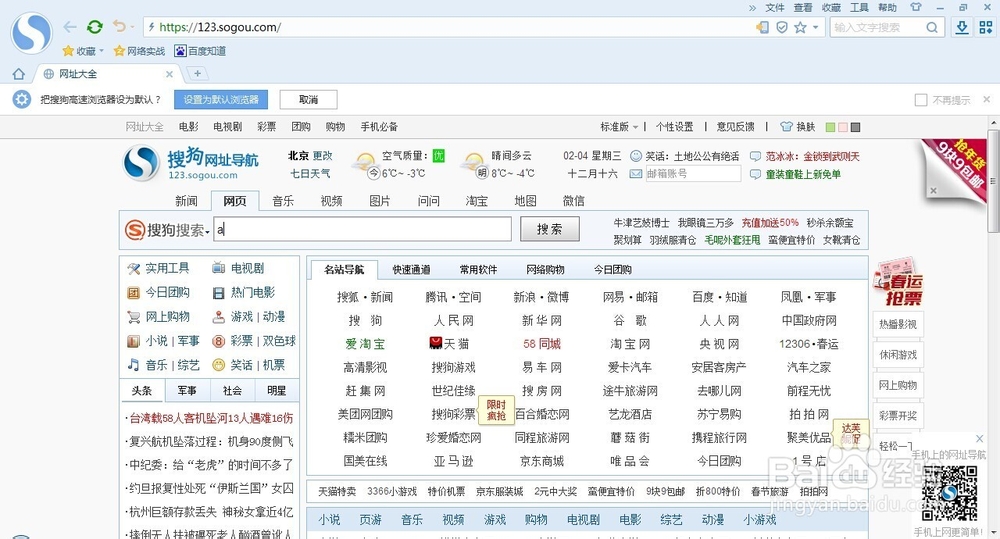Open a new tab with the plus button
The height and width of the screenshot is (539, 1000).
(197, 74)
